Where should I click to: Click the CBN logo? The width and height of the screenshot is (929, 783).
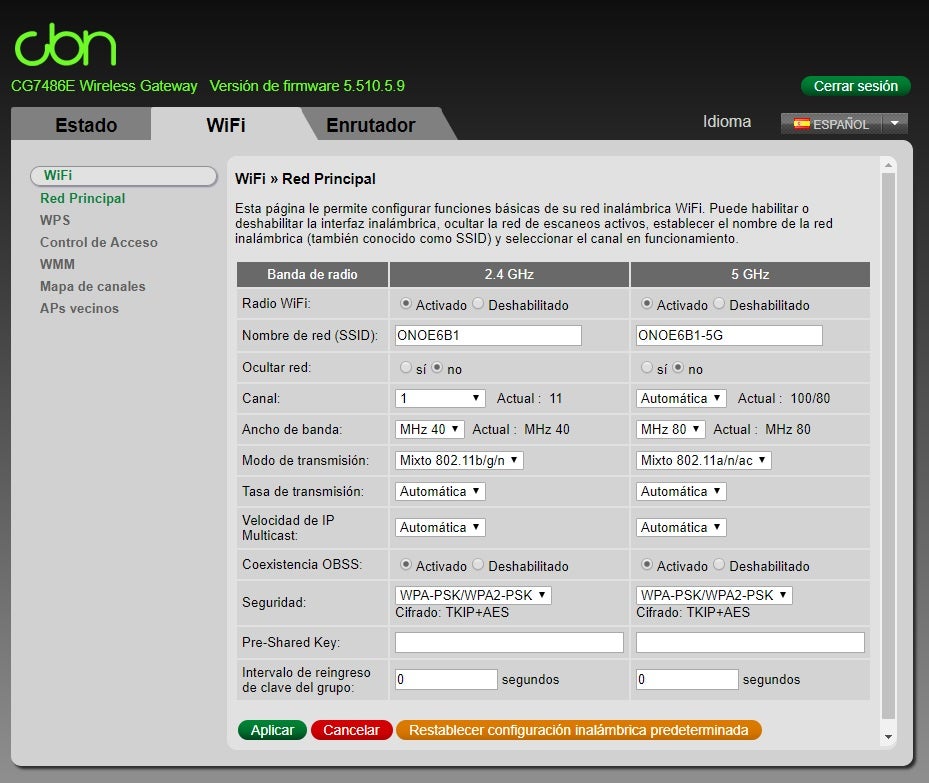65,46
